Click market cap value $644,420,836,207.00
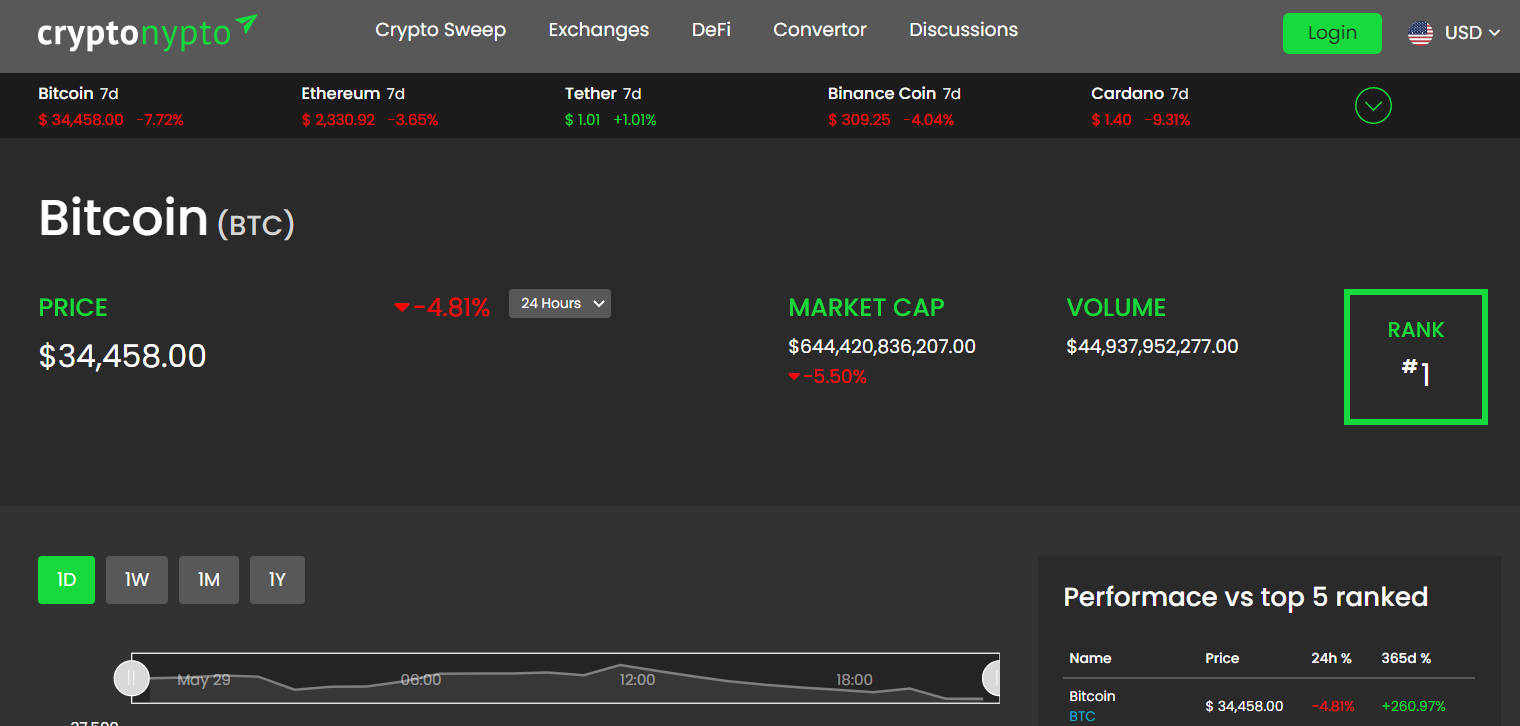The image size is (1520, 726). click(882, 347)
